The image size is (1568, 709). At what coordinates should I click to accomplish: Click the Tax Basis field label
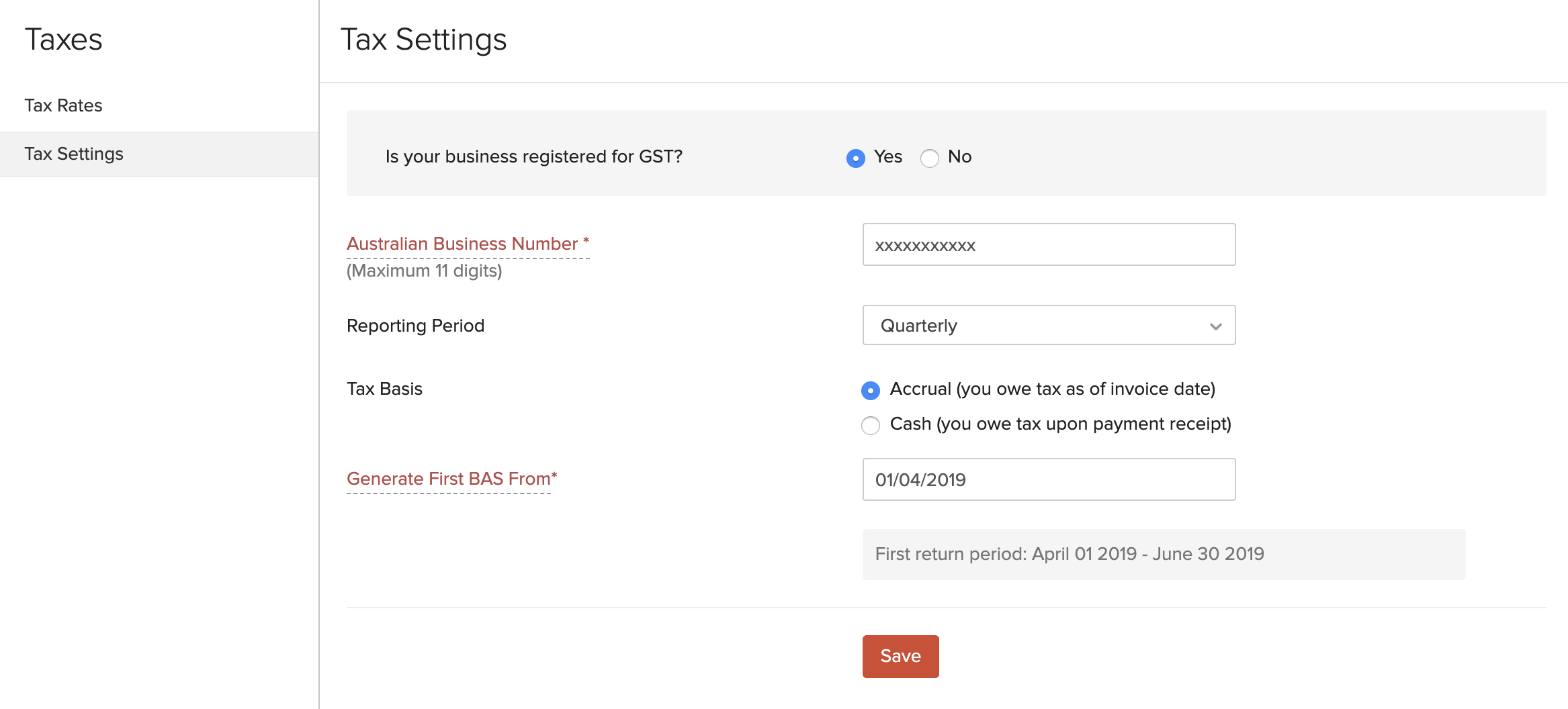[384, 389]
